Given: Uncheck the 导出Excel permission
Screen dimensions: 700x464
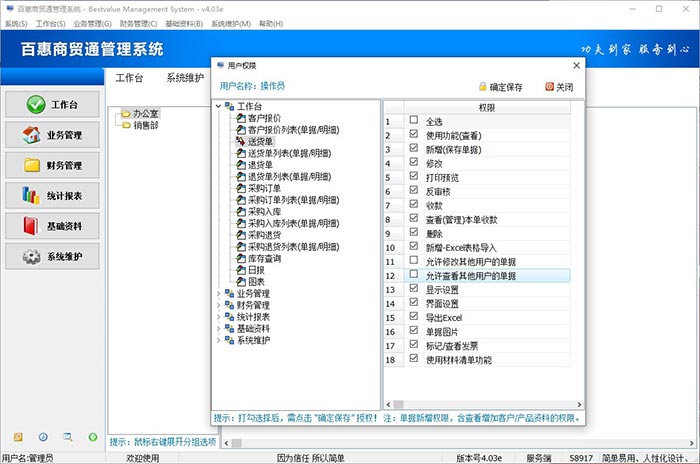Looking at the screenshot, I should [x=414, y=316].
